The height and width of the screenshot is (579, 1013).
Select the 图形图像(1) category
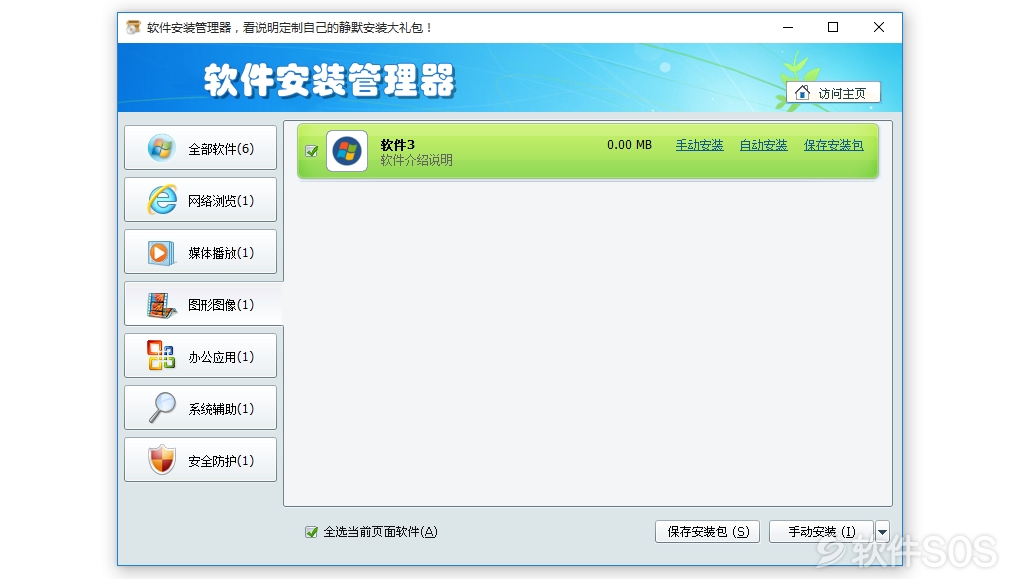203,304
